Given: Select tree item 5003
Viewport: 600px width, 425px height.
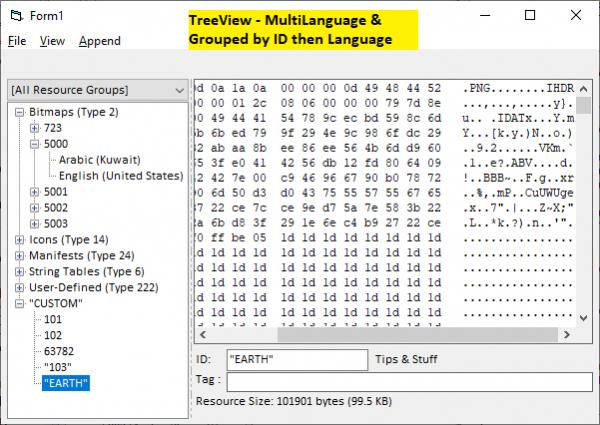Looking at the screenshot, I should point(56,224).
